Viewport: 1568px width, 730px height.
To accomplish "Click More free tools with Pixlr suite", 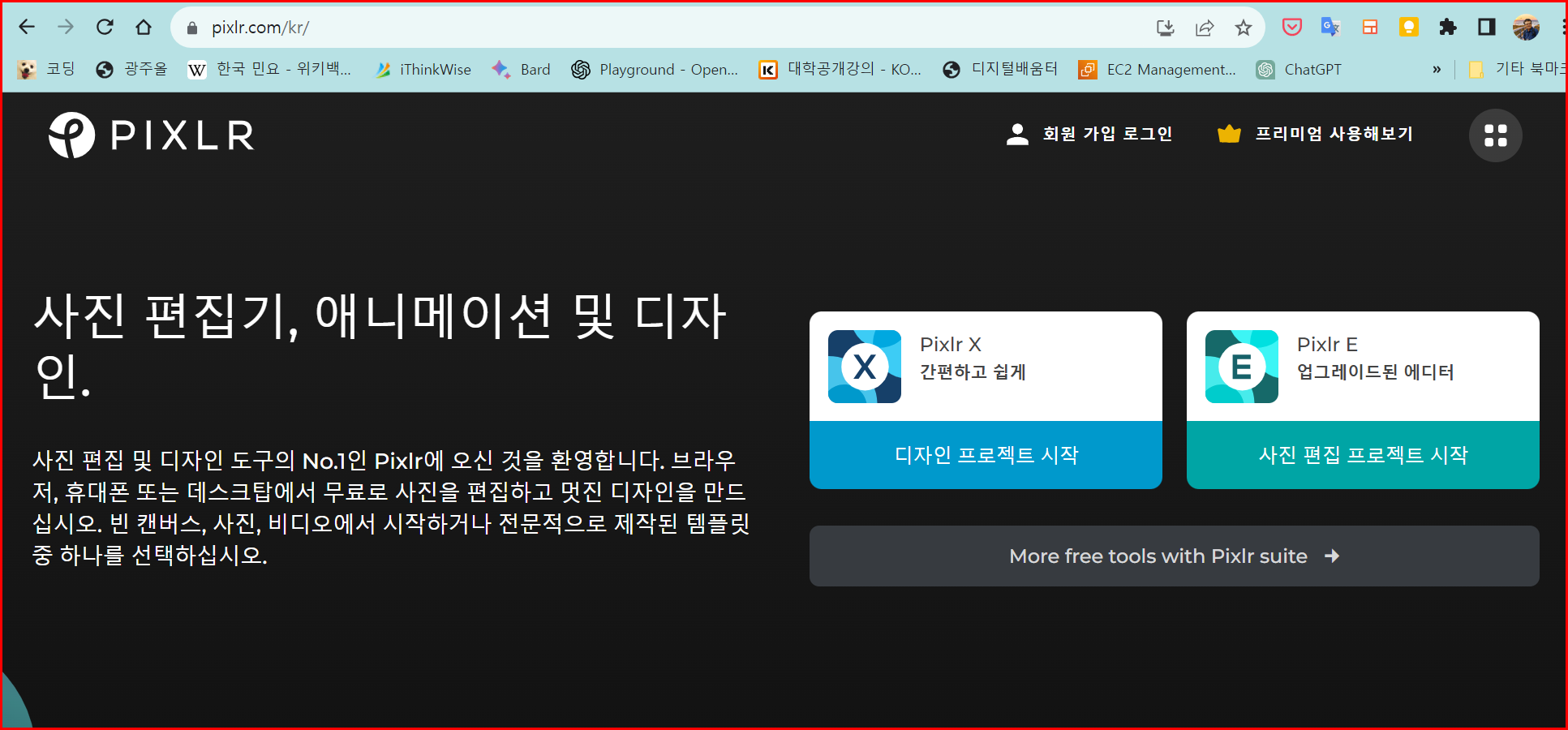I will [1175, 556].
